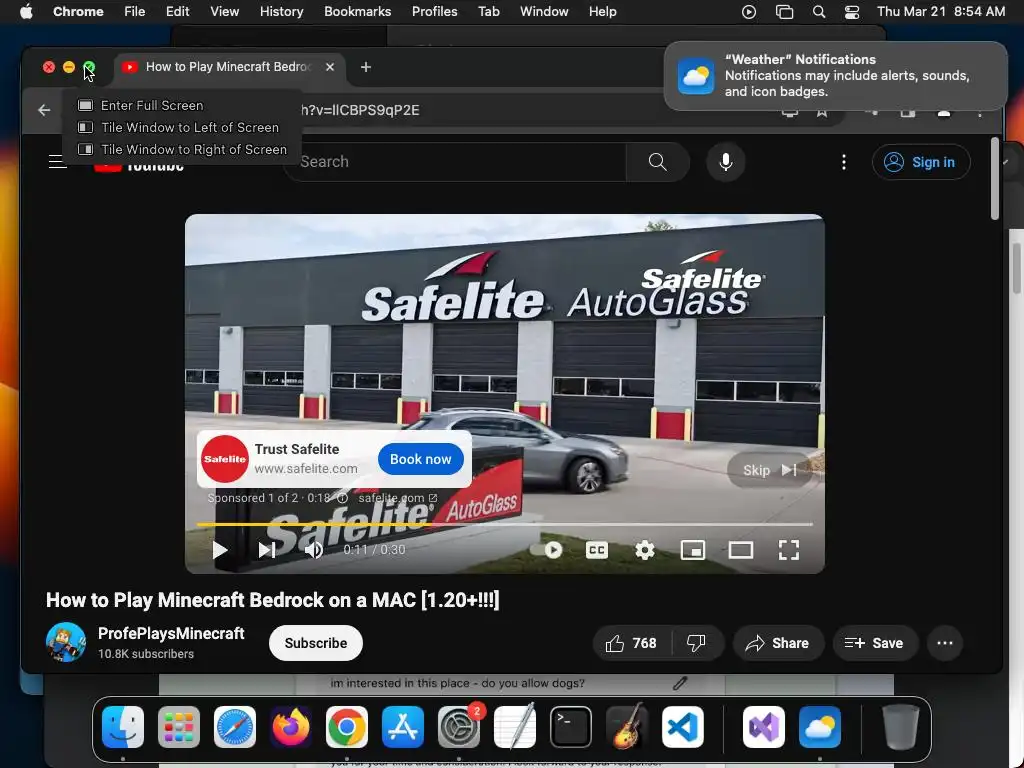Launch Firefox from the Dock
The height and width of the screenshot is (768, 1024).
pos(291,727)
